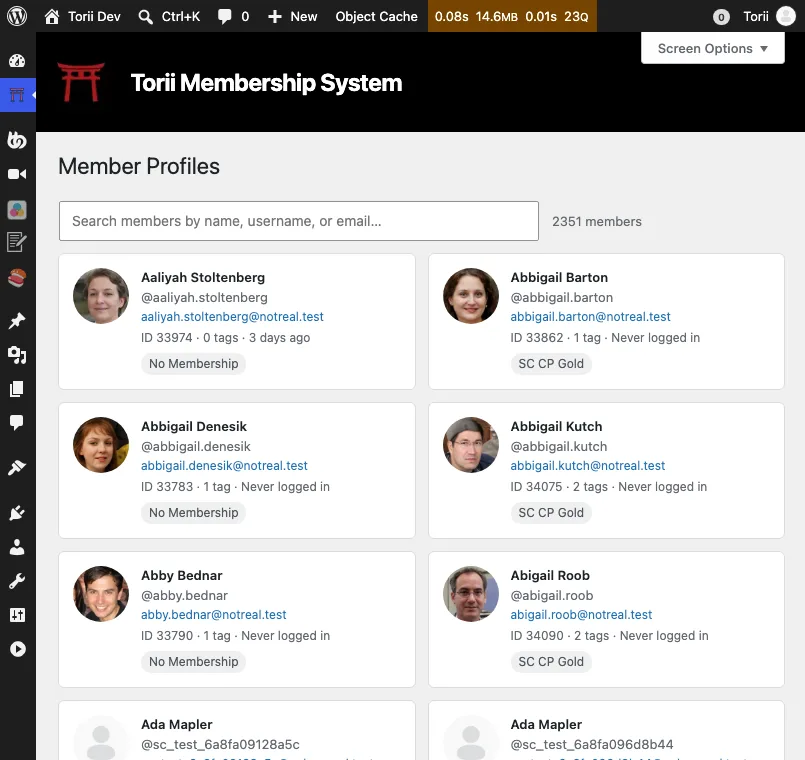Open Pages sidebar icon

tap(17, 389)
